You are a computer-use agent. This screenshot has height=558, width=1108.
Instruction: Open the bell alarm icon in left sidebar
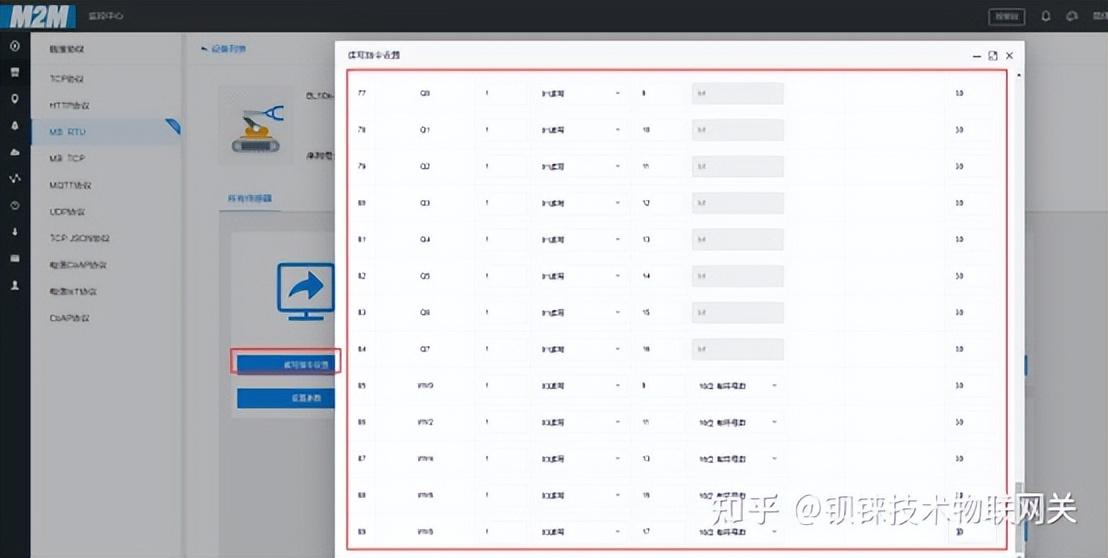15,126
